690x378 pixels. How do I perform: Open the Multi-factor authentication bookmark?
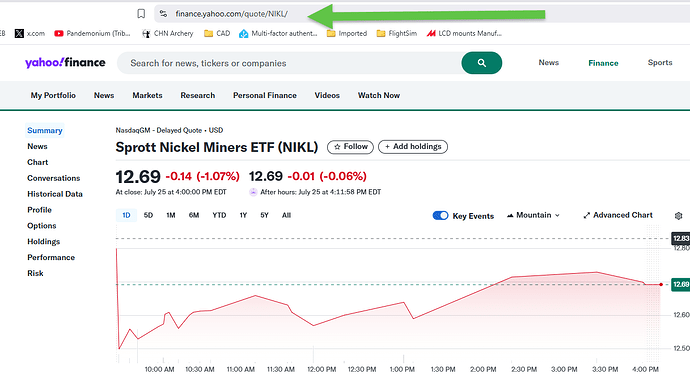click(x=278, y=33)
